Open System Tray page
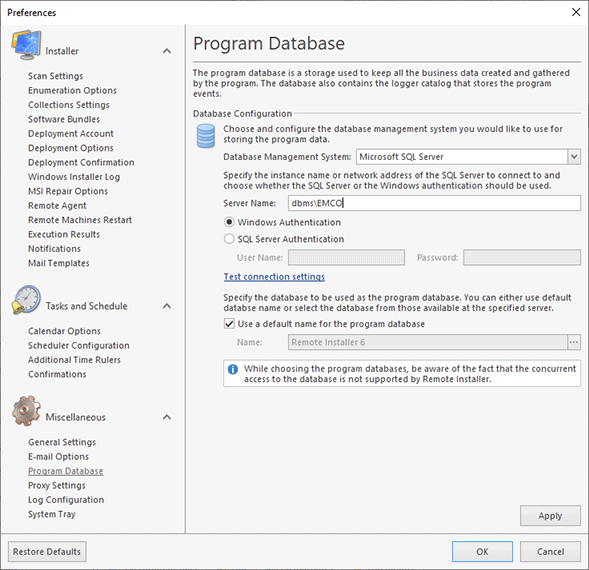589x570 pixels. [52, 514]
